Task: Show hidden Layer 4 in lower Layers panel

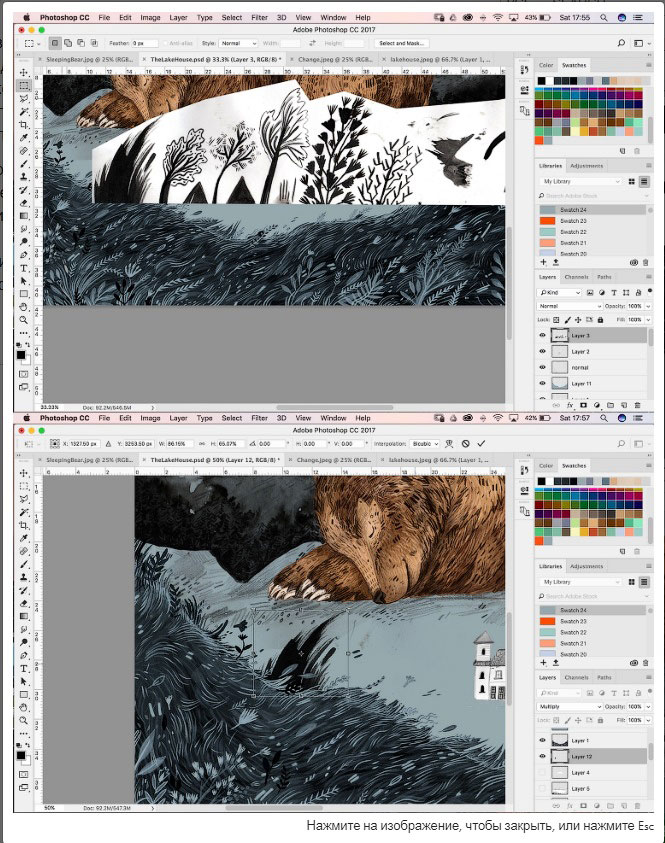Action: 542,773
